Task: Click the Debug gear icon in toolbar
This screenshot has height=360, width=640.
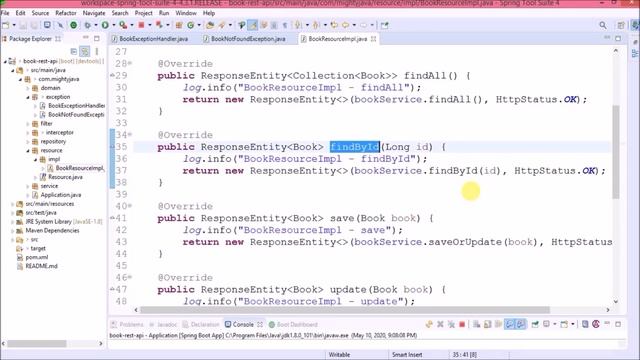Action: tap(87, 25)
